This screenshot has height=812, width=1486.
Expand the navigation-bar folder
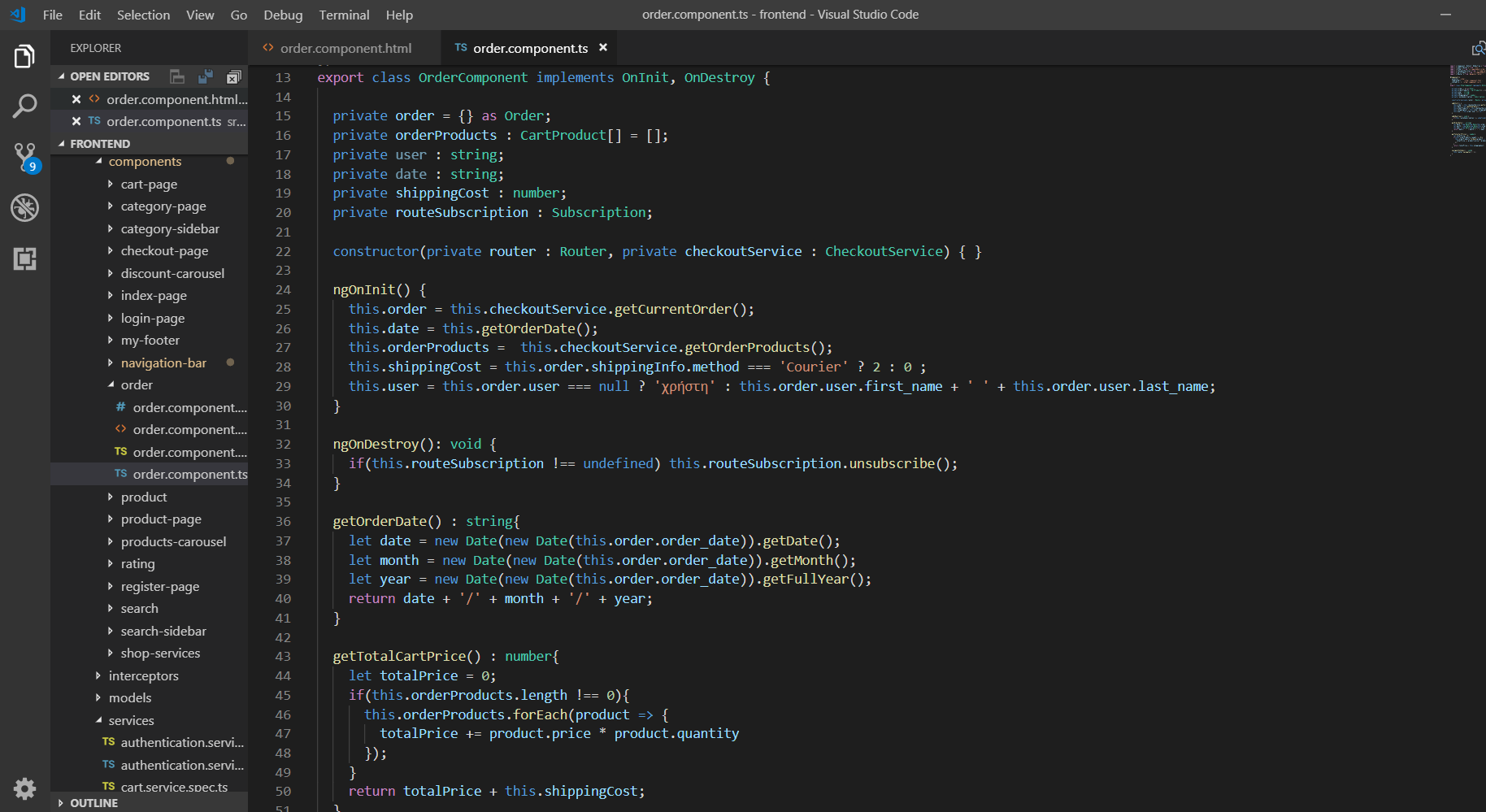coord(149,363)
